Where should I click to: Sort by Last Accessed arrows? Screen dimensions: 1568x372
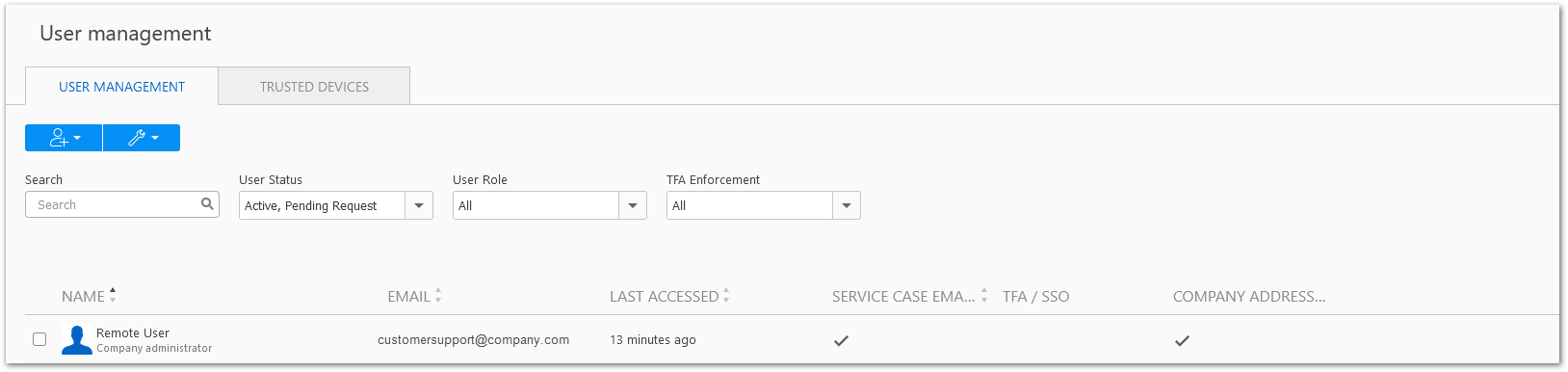(x=726, y=296)
